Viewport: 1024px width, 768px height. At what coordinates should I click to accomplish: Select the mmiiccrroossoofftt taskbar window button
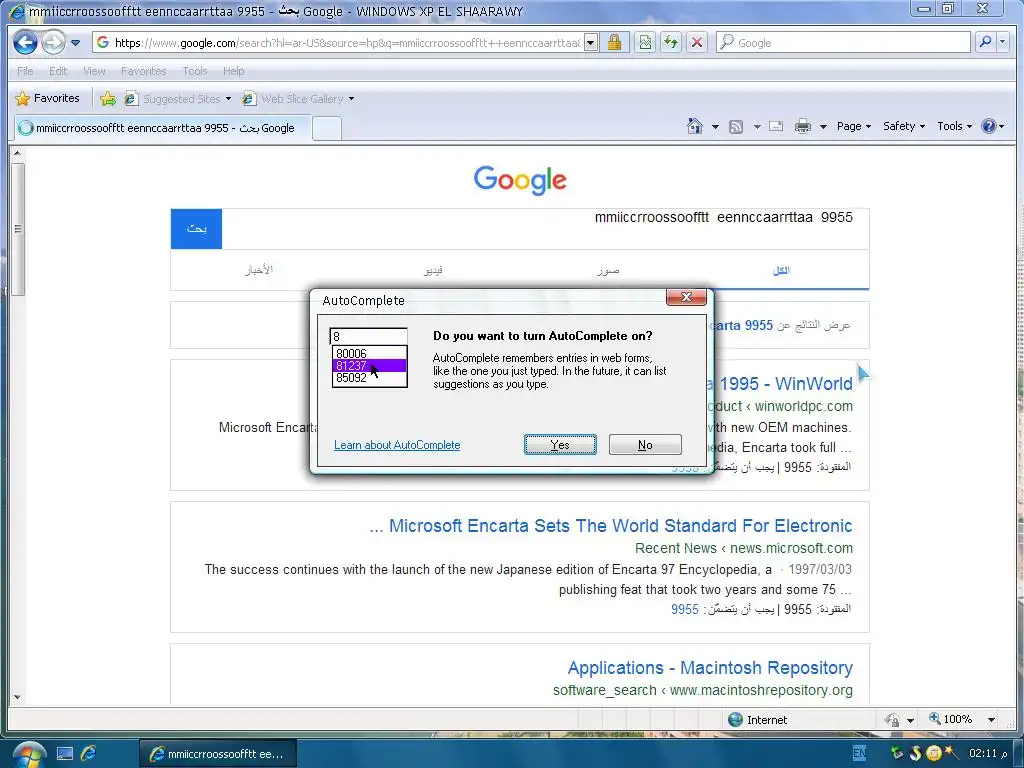coord(218,754)
